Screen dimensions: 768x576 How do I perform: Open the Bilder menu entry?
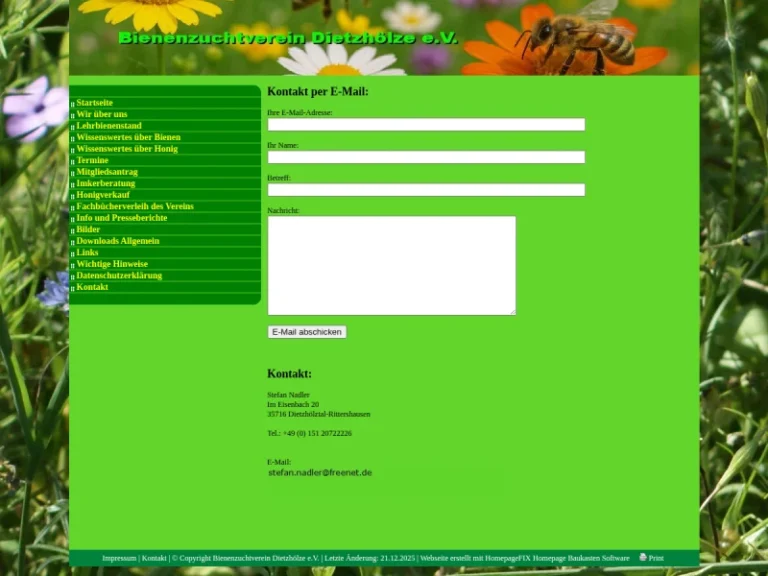tap(88, 229)
